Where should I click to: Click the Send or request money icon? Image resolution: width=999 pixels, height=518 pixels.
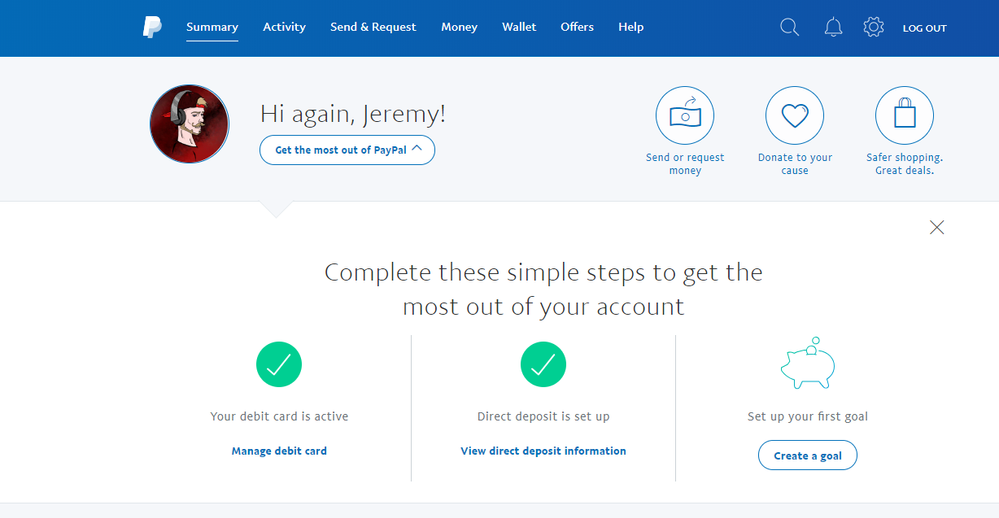point(685,115)
